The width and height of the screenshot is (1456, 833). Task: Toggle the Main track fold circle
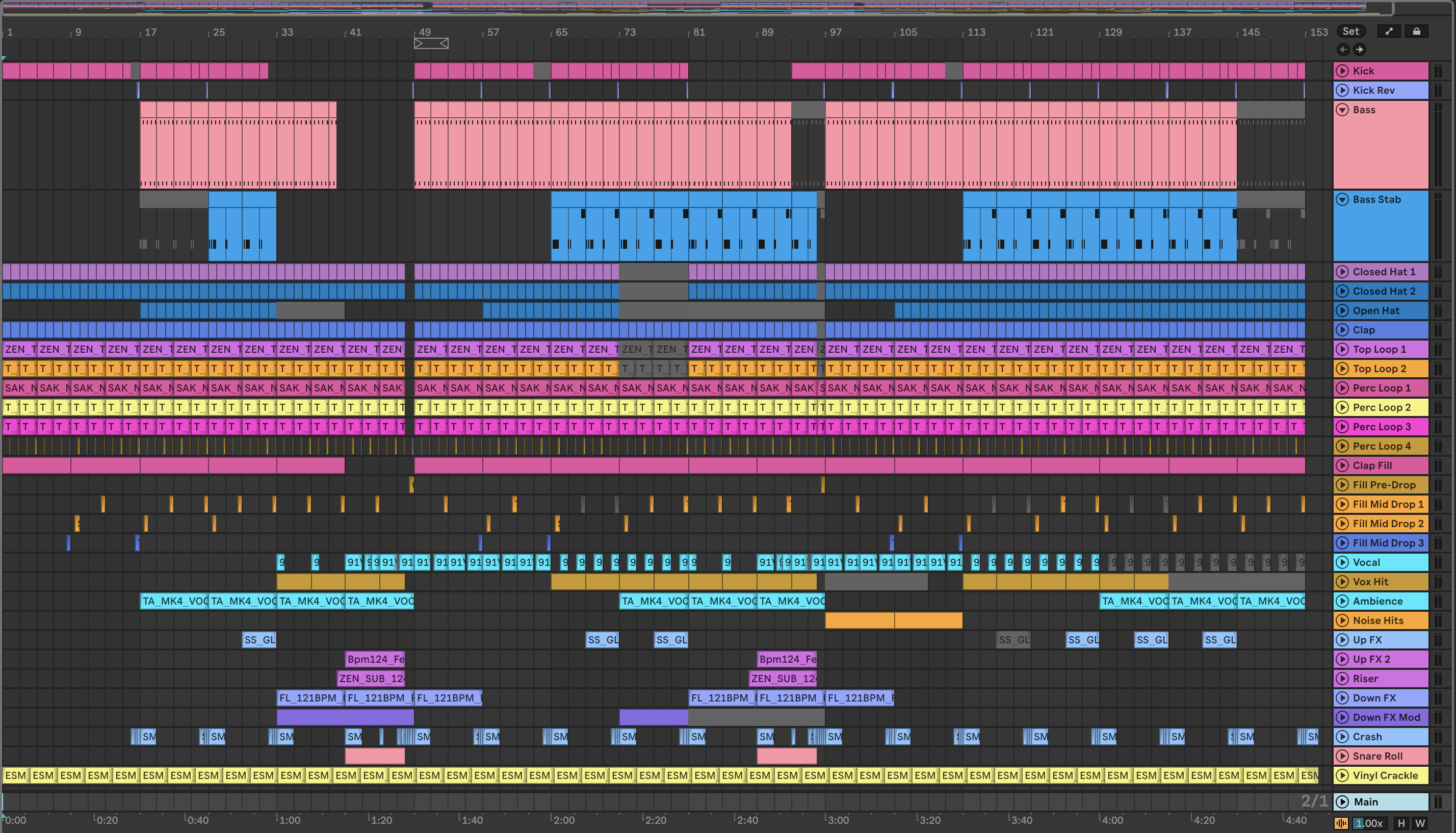pyautogui.click(x=1342, y=802)
